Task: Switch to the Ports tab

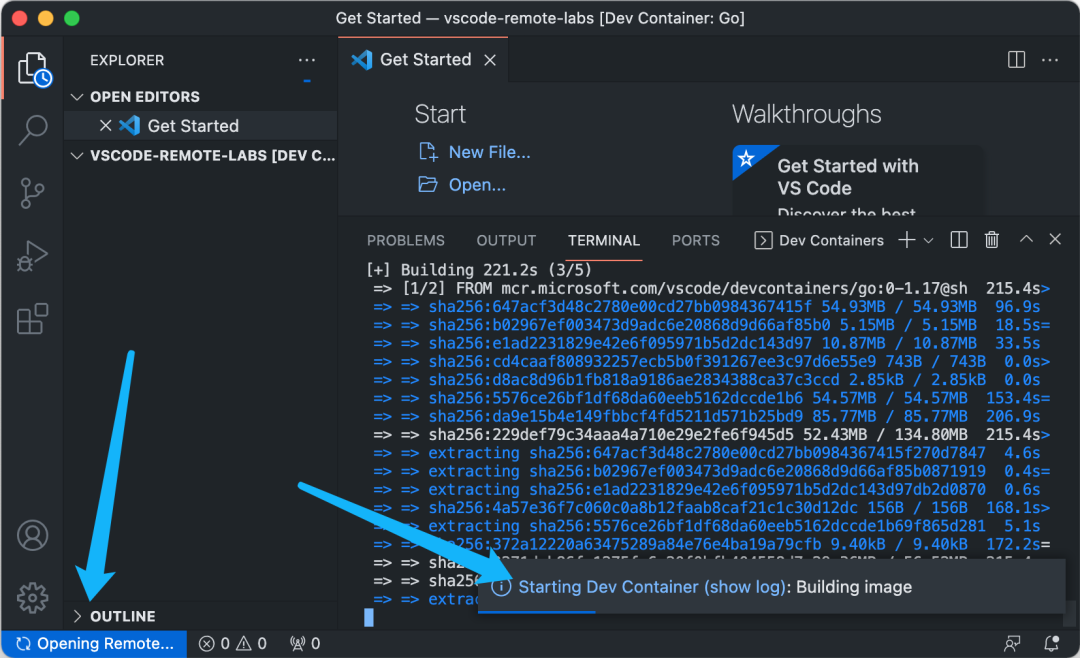Action: pos(696,240)
